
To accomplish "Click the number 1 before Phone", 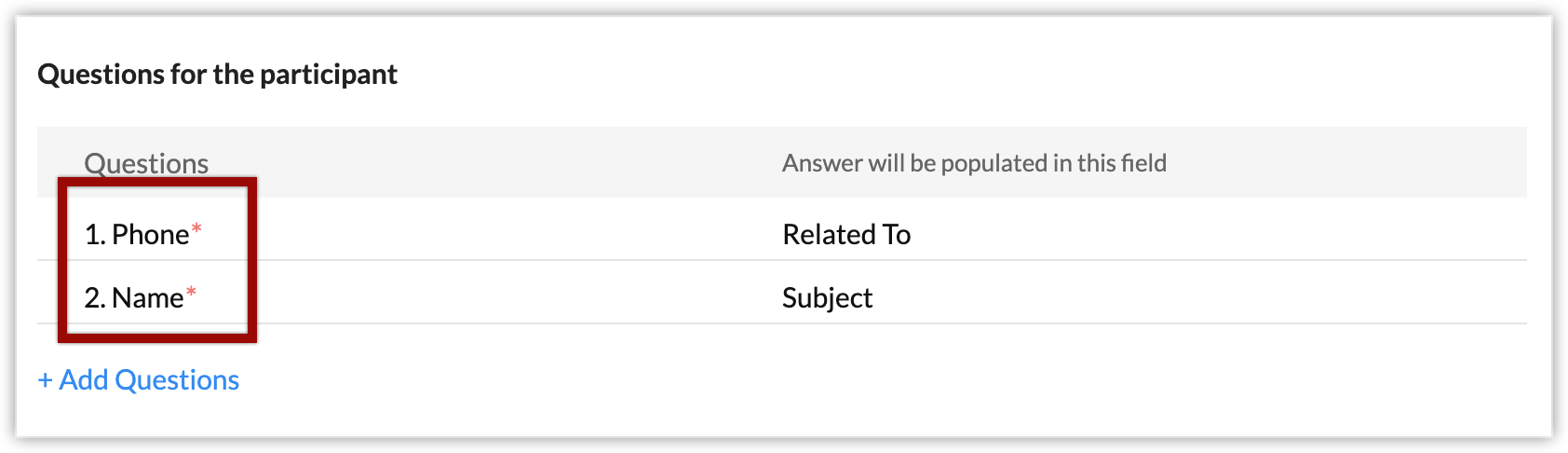I will click(x=92, y=235).
